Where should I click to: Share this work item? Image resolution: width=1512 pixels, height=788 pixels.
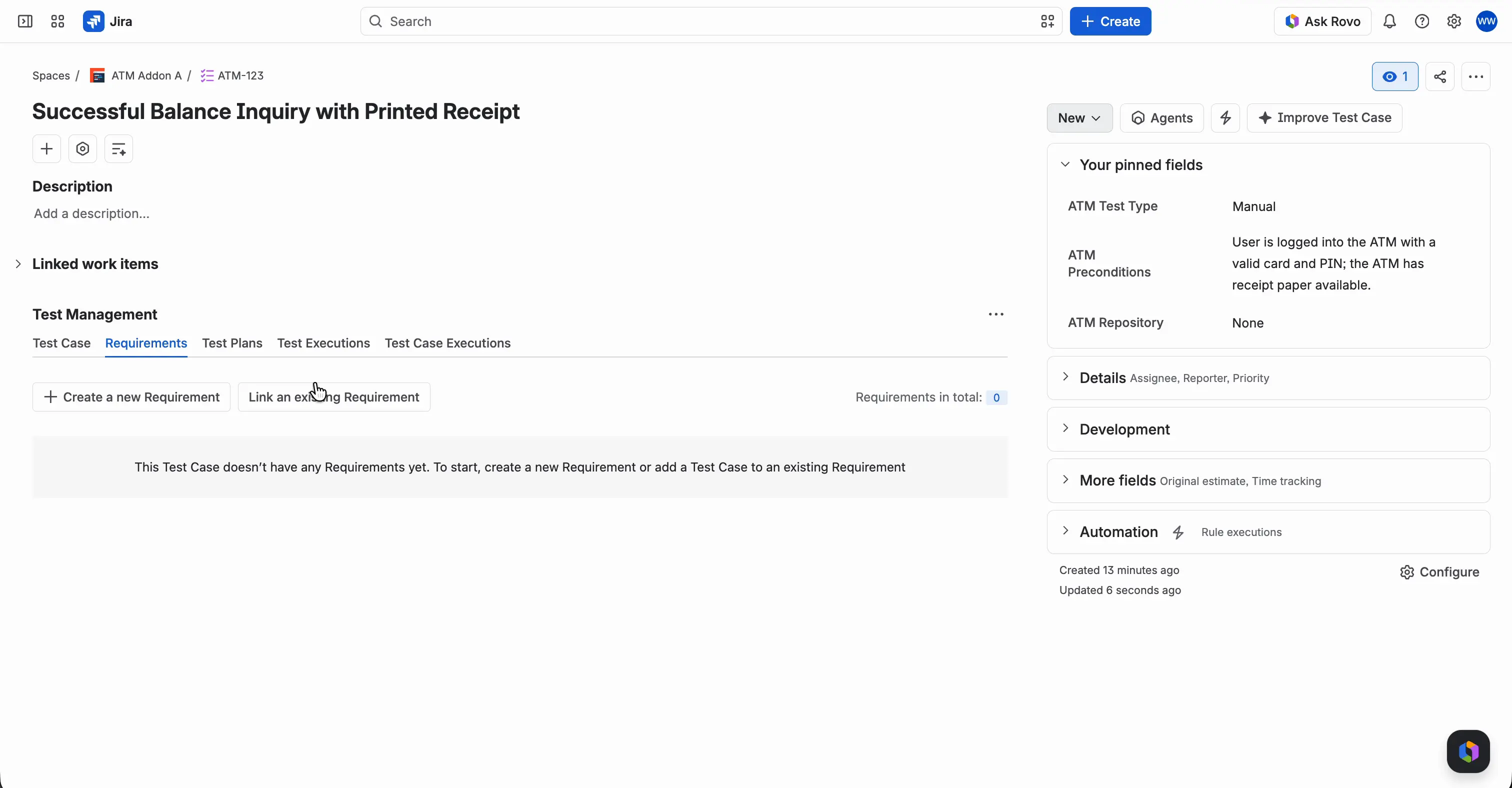[x=1440, y=77]
